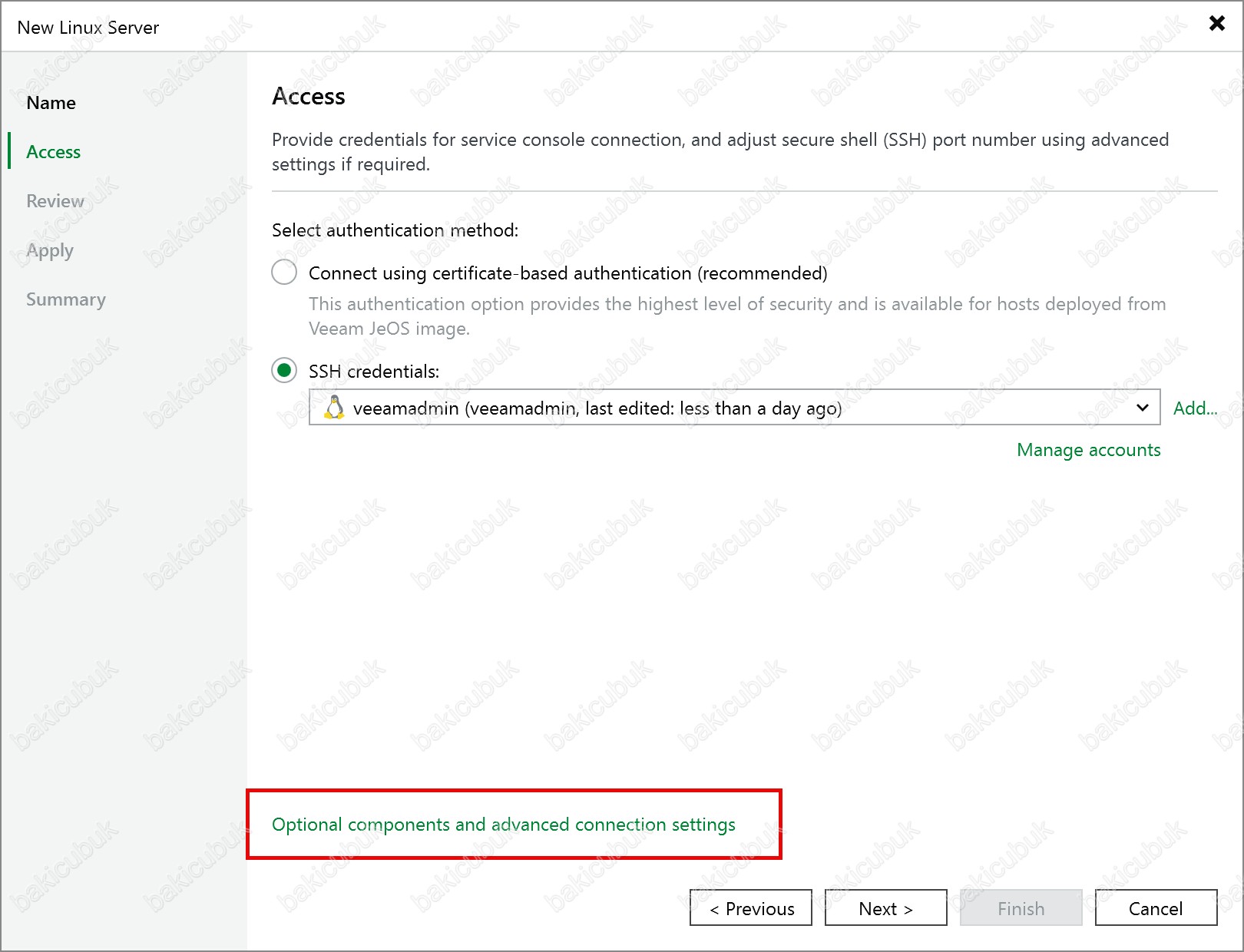Image resolution: width=1244 pixels, height=952 pixels.
Task: Open the Manage accounts link
Action: (1088, 450)
